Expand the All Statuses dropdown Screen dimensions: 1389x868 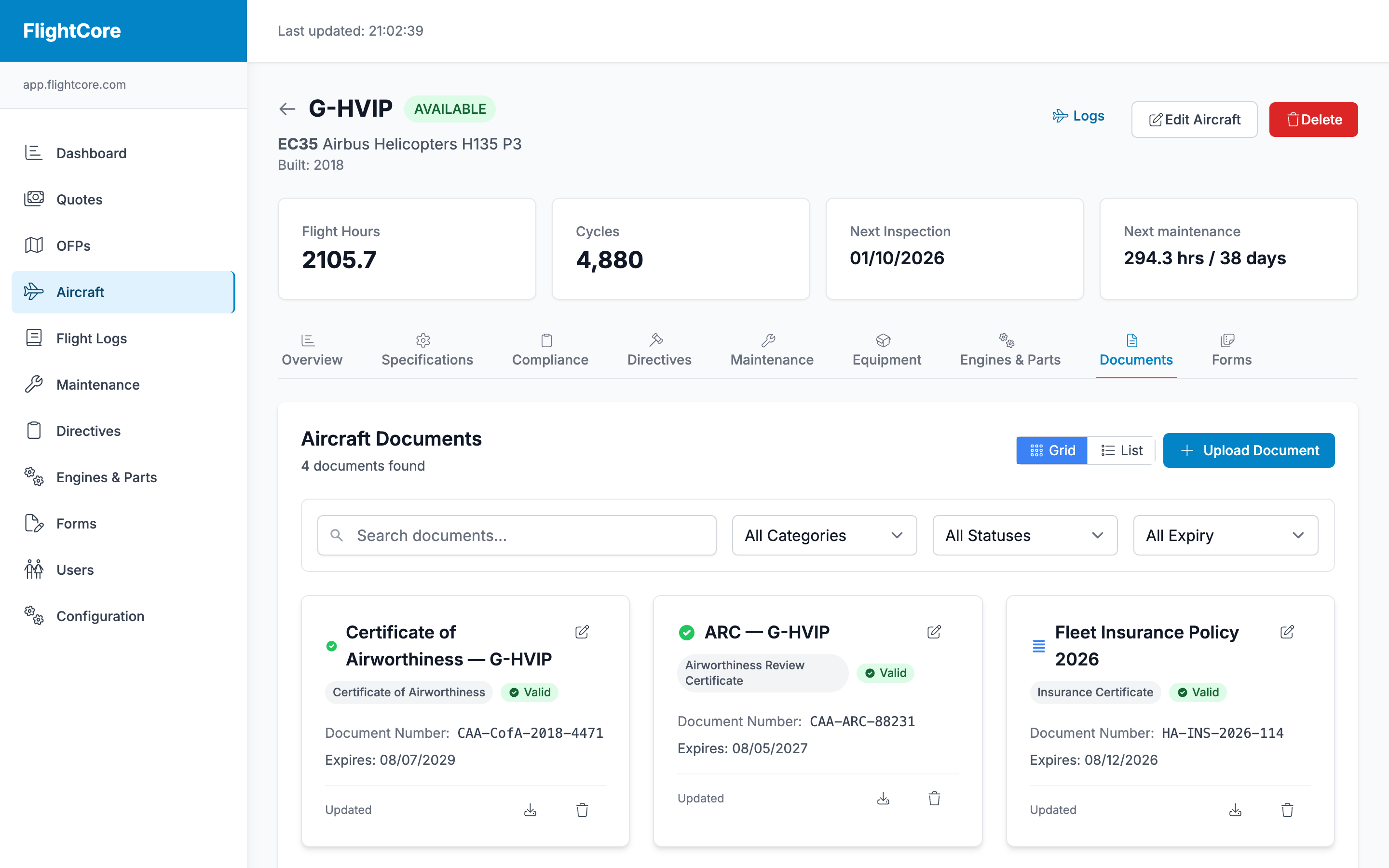coord(1024,535)
